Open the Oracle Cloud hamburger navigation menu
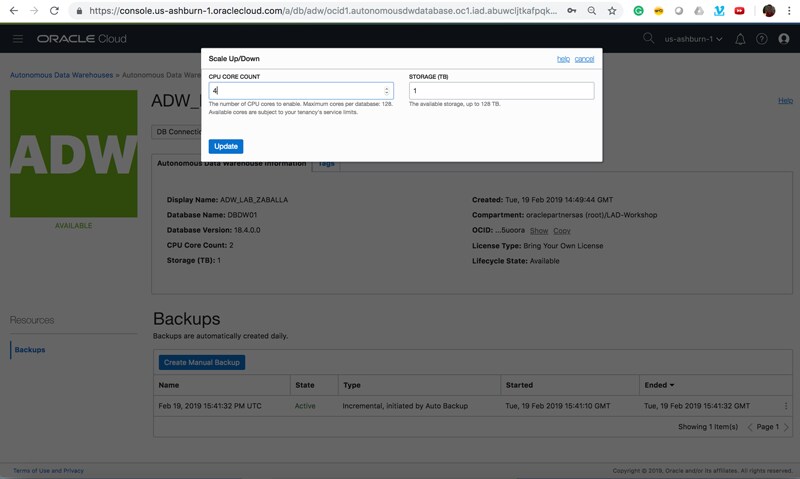800x479 pixels. pyautogui.click(x=18, y=39)
